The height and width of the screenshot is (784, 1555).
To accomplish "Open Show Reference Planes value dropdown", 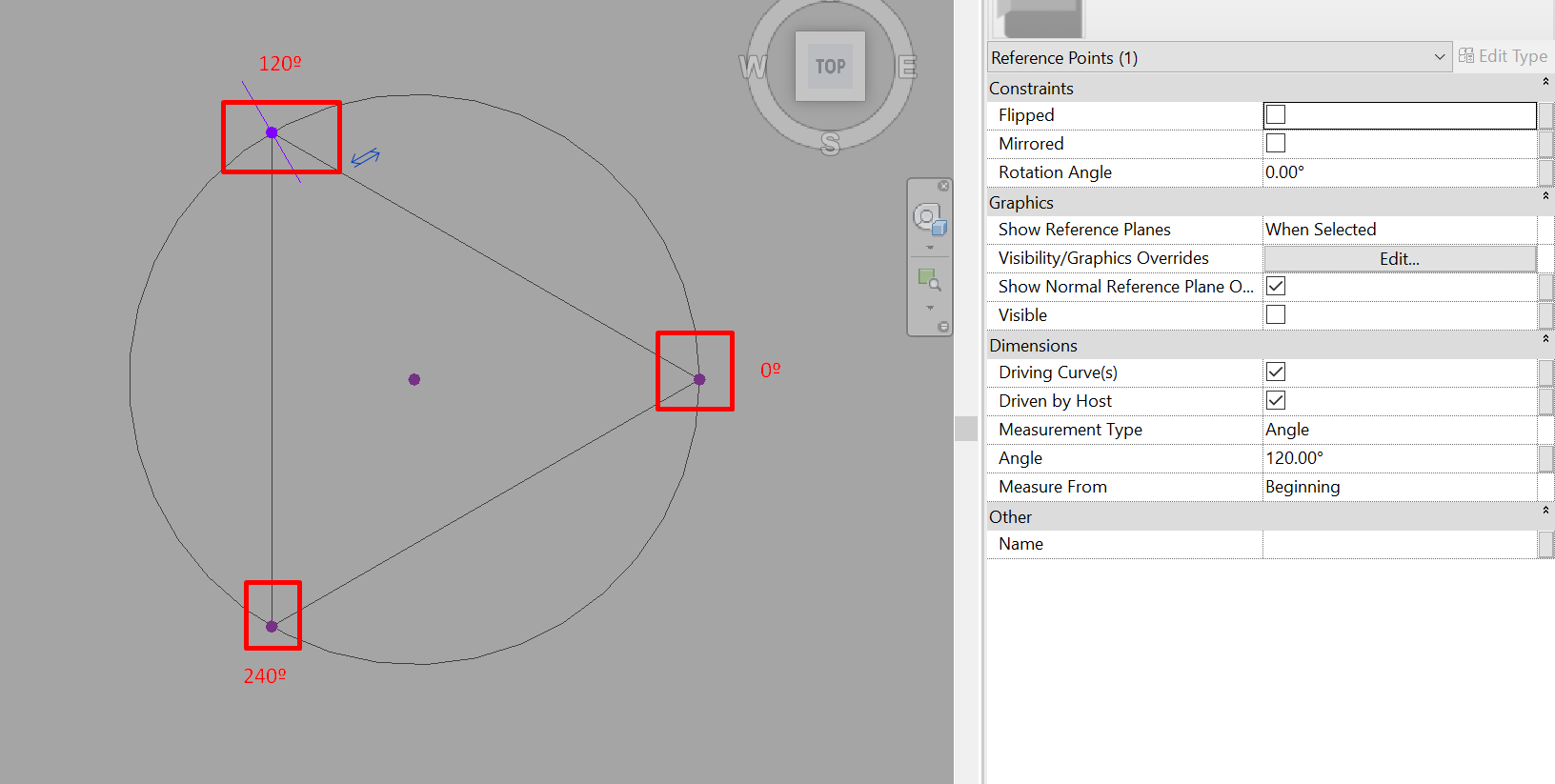I will [1400, 230].
